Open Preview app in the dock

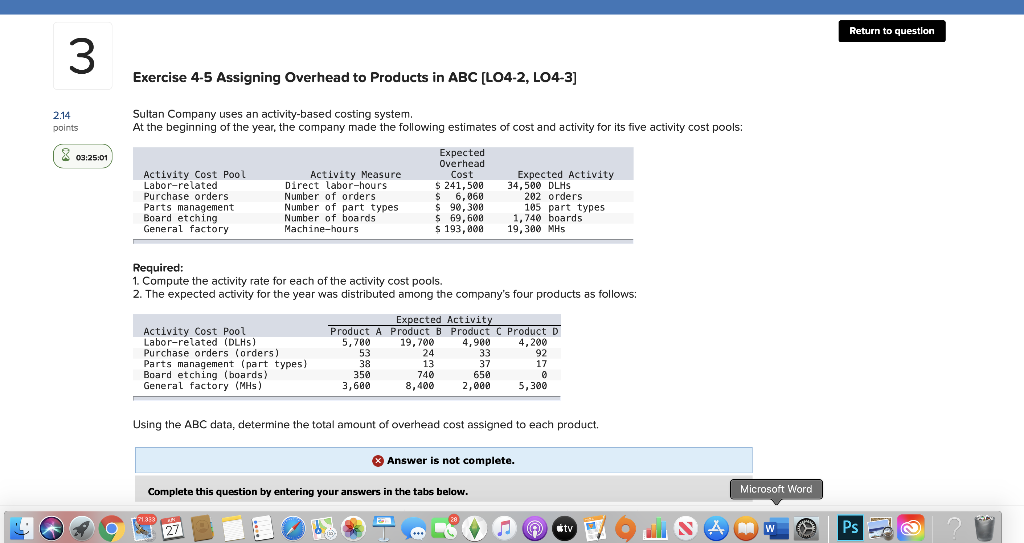pyautogui.click(x=880, y=528)
